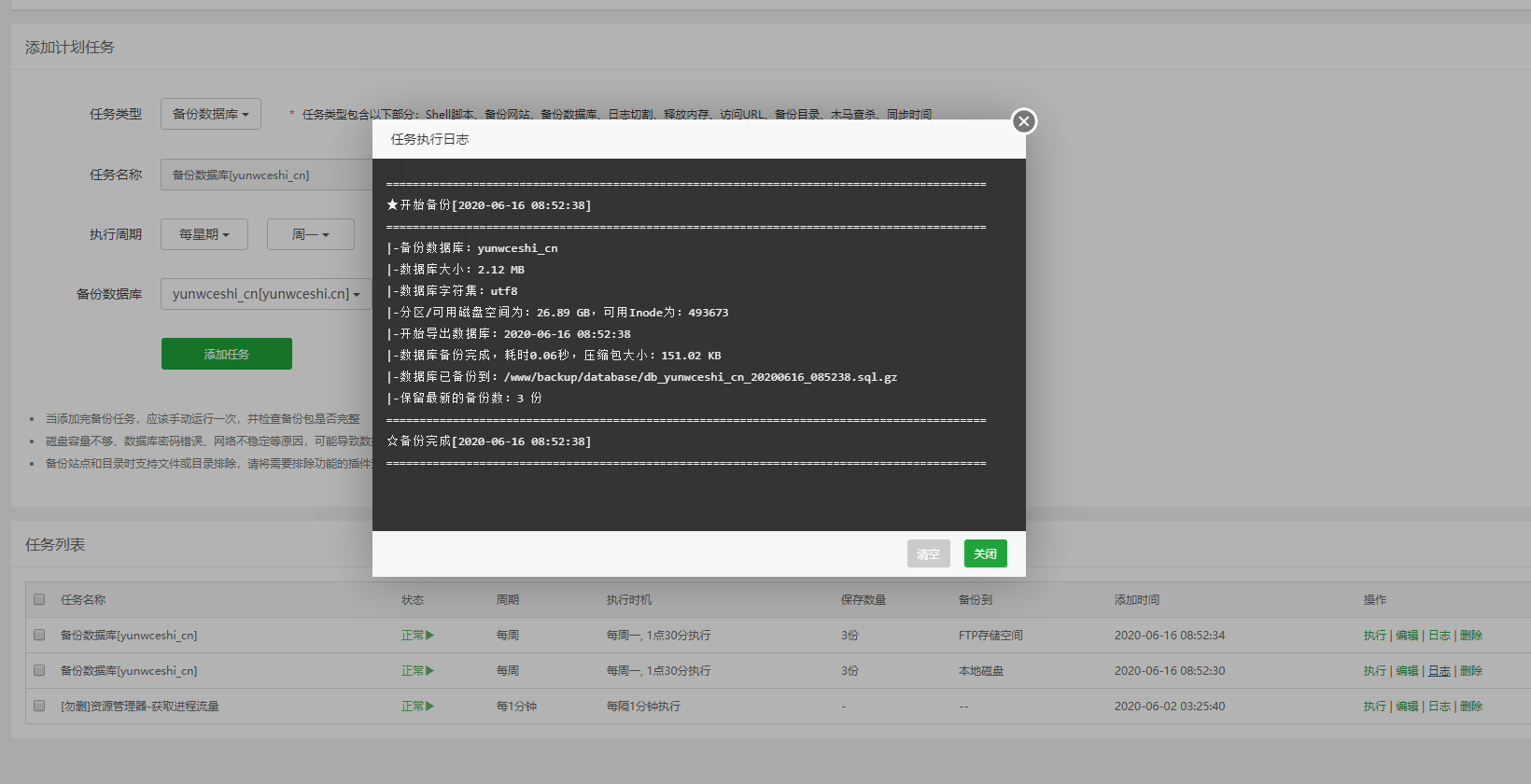This screenshot has width=1531, height=784.
Task: Click the 添加计划任务 section heading
Action: click(x=70, y=48)
